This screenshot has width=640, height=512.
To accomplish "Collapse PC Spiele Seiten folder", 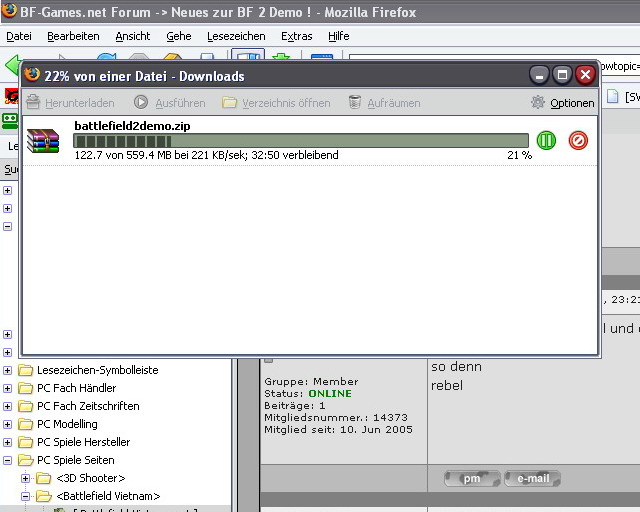I will (x=7, y=460).
